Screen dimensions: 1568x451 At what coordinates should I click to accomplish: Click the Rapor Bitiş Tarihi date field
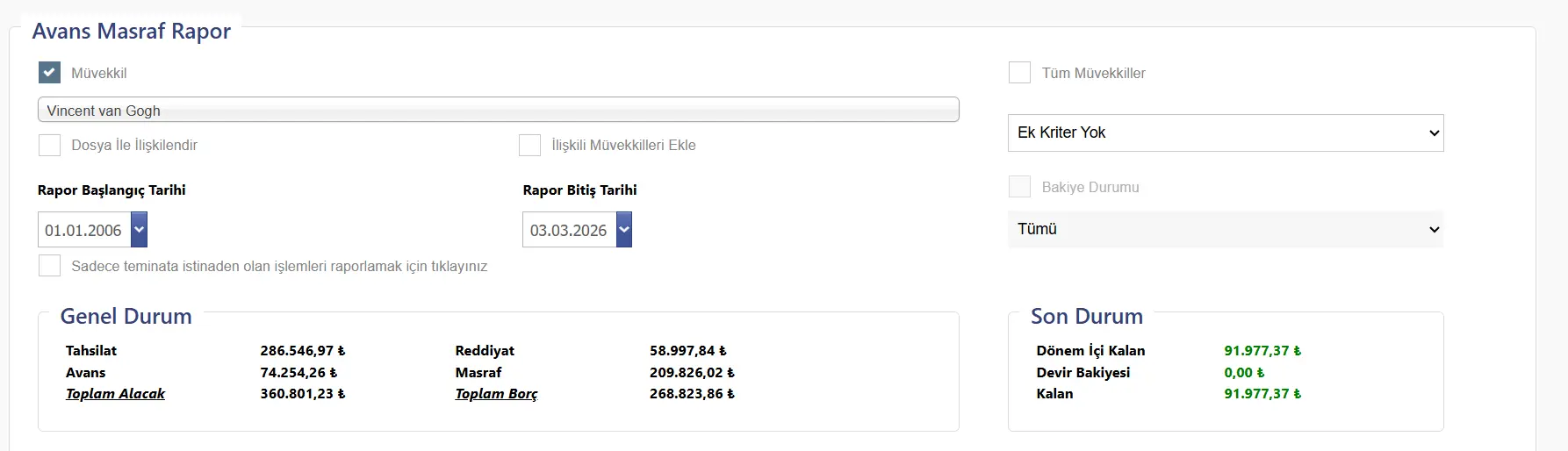pyautogui.click(x=569, y=231)
